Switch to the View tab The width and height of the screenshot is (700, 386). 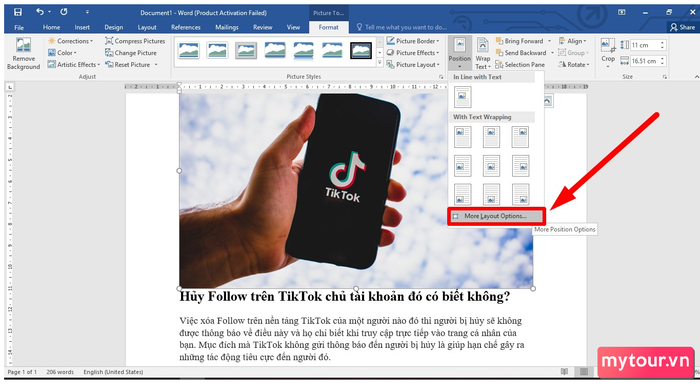[x=293, y=27]
